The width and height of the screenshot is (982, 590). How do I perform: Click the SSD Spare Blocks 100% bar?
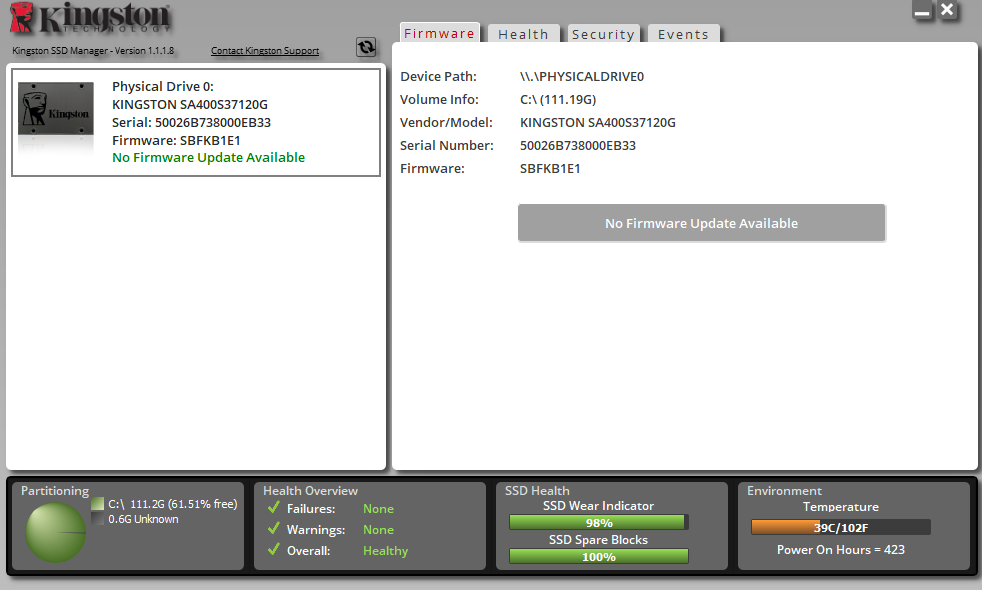pos(599,556)
